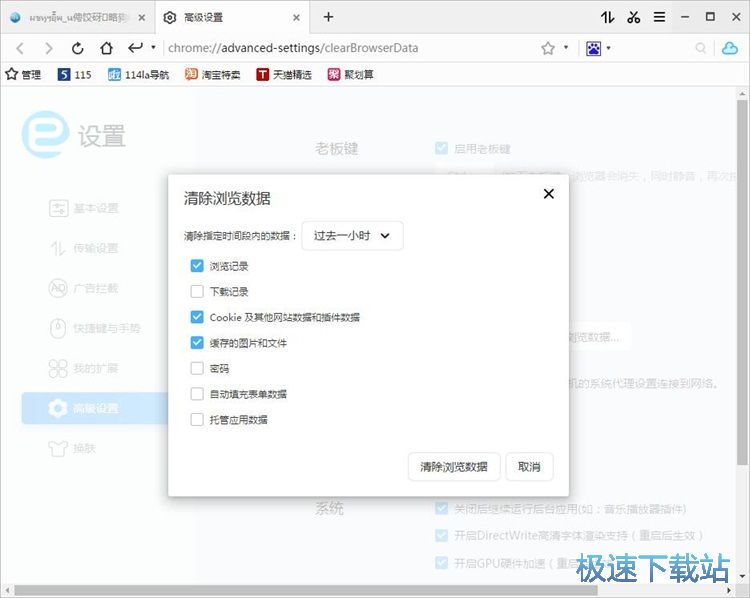This screenshot has height=598, width=750.
Task: Check the 托管应用数据 checkbox
Action: [197, 420]
